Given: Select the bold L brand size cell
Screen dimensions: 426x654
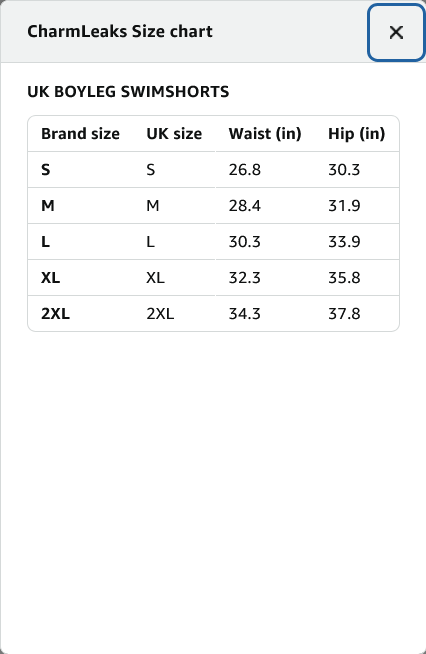Looking at the screenshot, I should (x=45, y=241).
